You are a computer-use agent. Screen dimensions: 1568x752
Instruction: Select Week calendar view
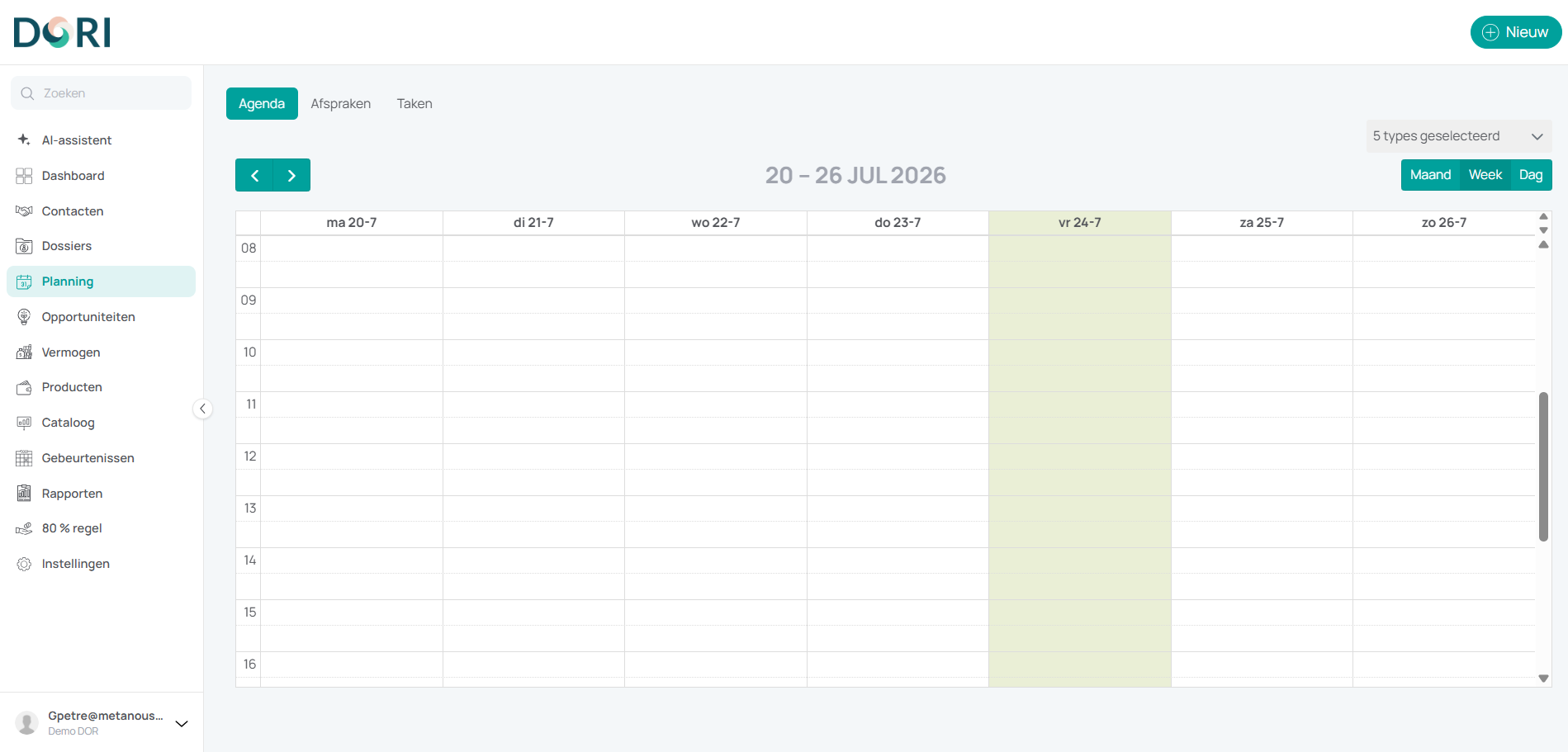[1485, 175]
